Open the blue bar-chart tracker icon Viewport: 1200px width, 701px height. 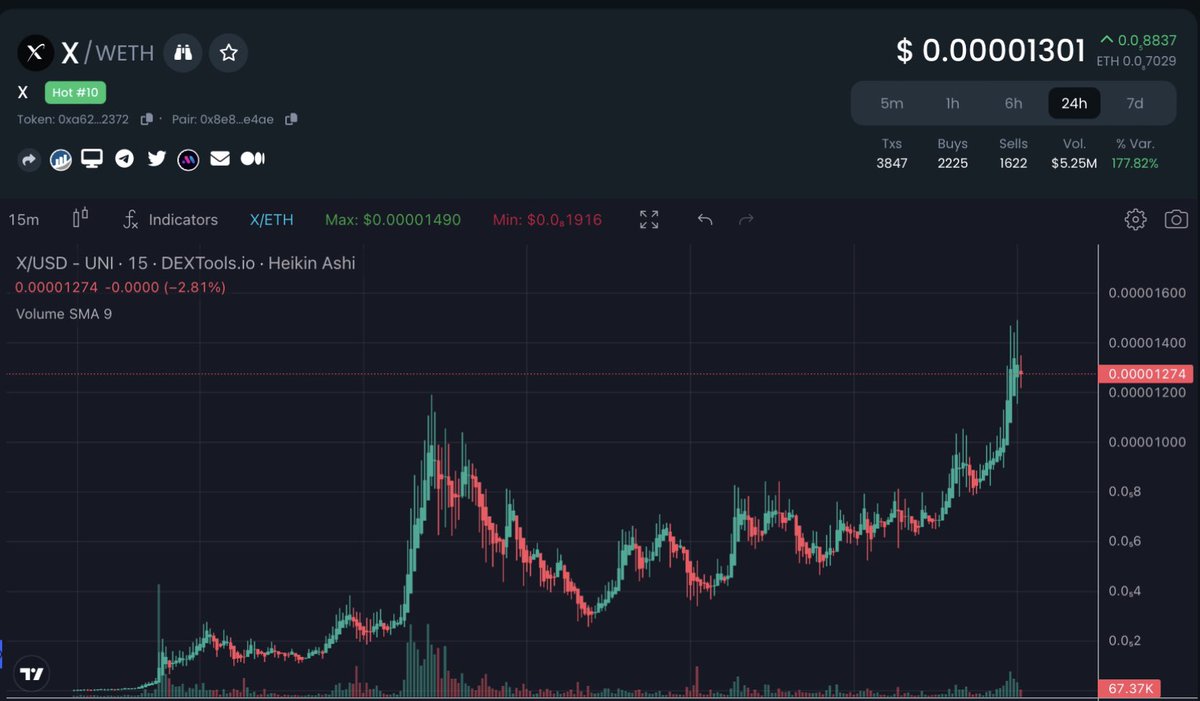pyautogui.click(x=61, y=159)
